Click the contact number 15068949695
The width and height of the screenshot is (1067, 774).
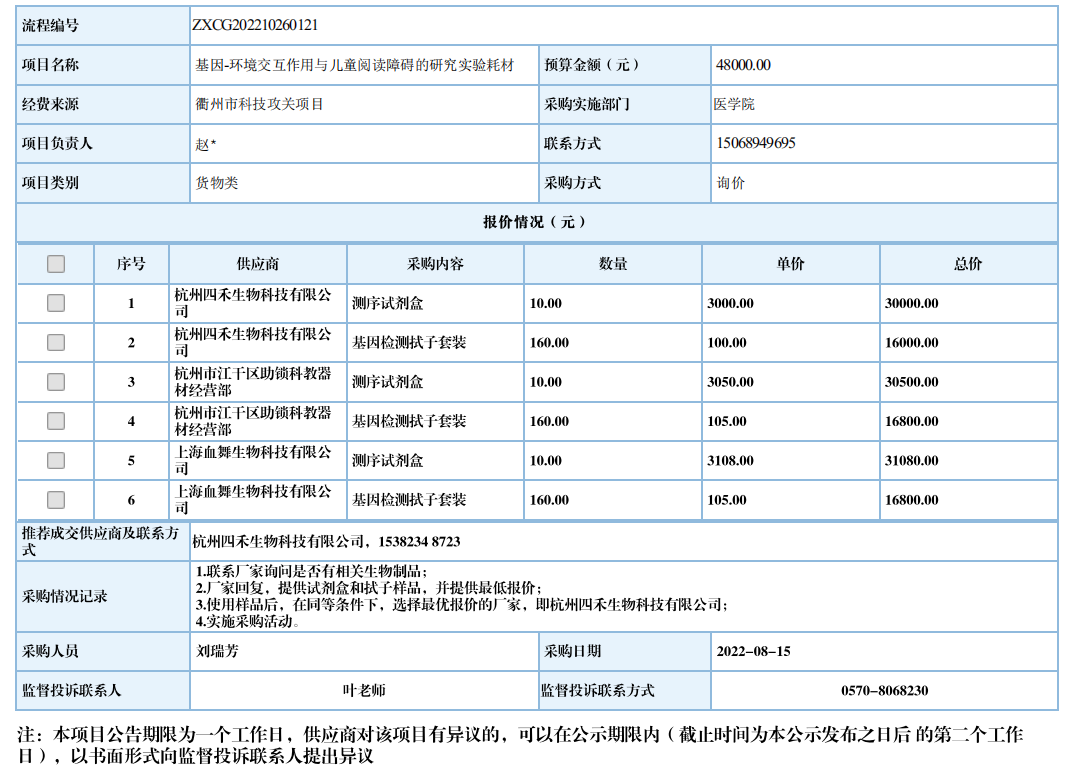(756, 143)
